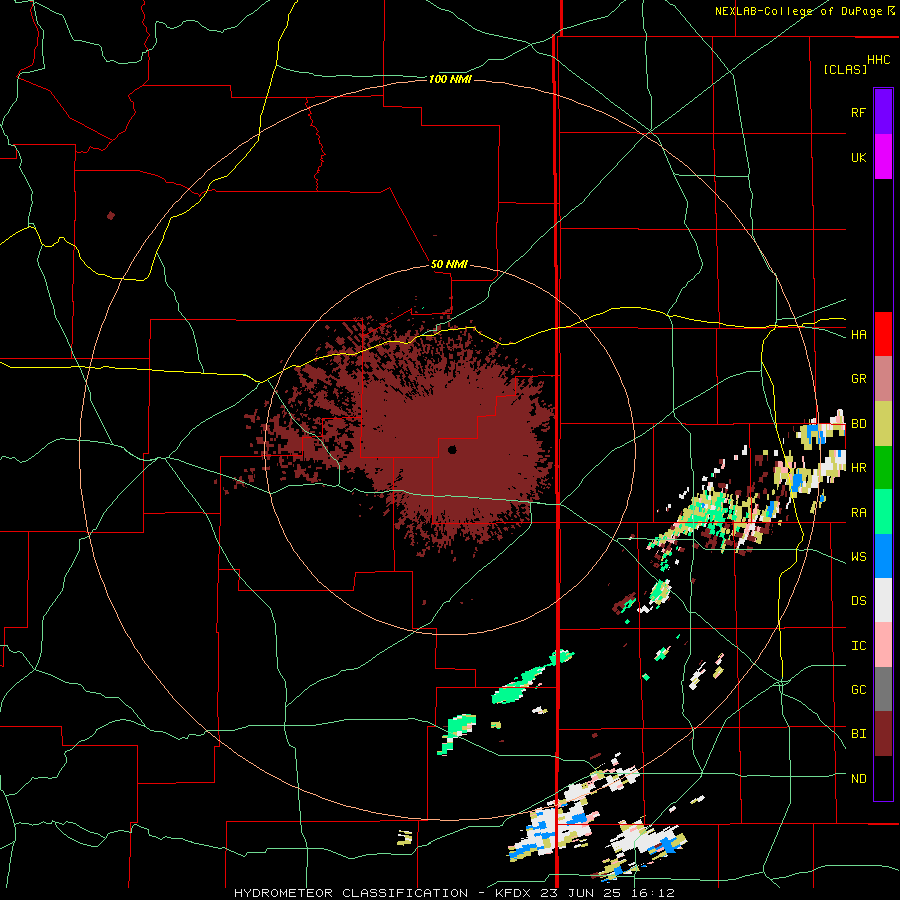900x900 pixels.
Task: Click the HR legend label
Action: 858,468
